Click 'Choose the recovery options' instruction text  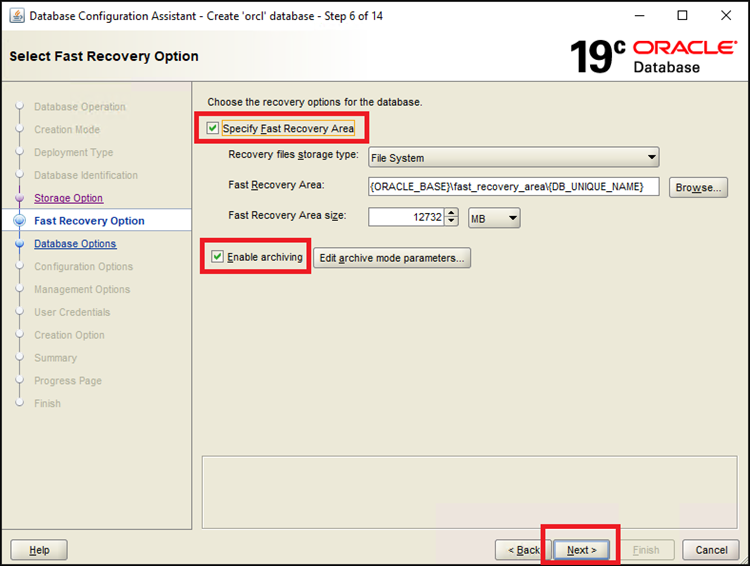[315, 102]
